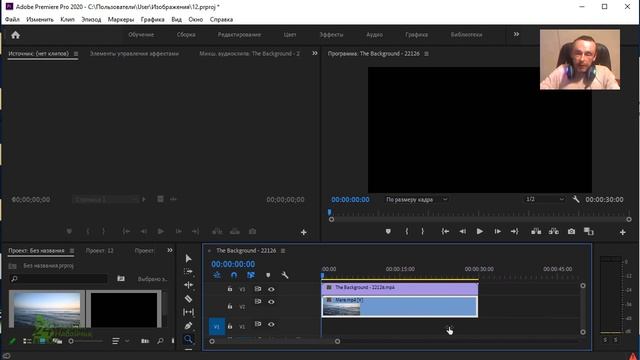
Task: Toggle V2 track output eye
Action: point(271,302)
